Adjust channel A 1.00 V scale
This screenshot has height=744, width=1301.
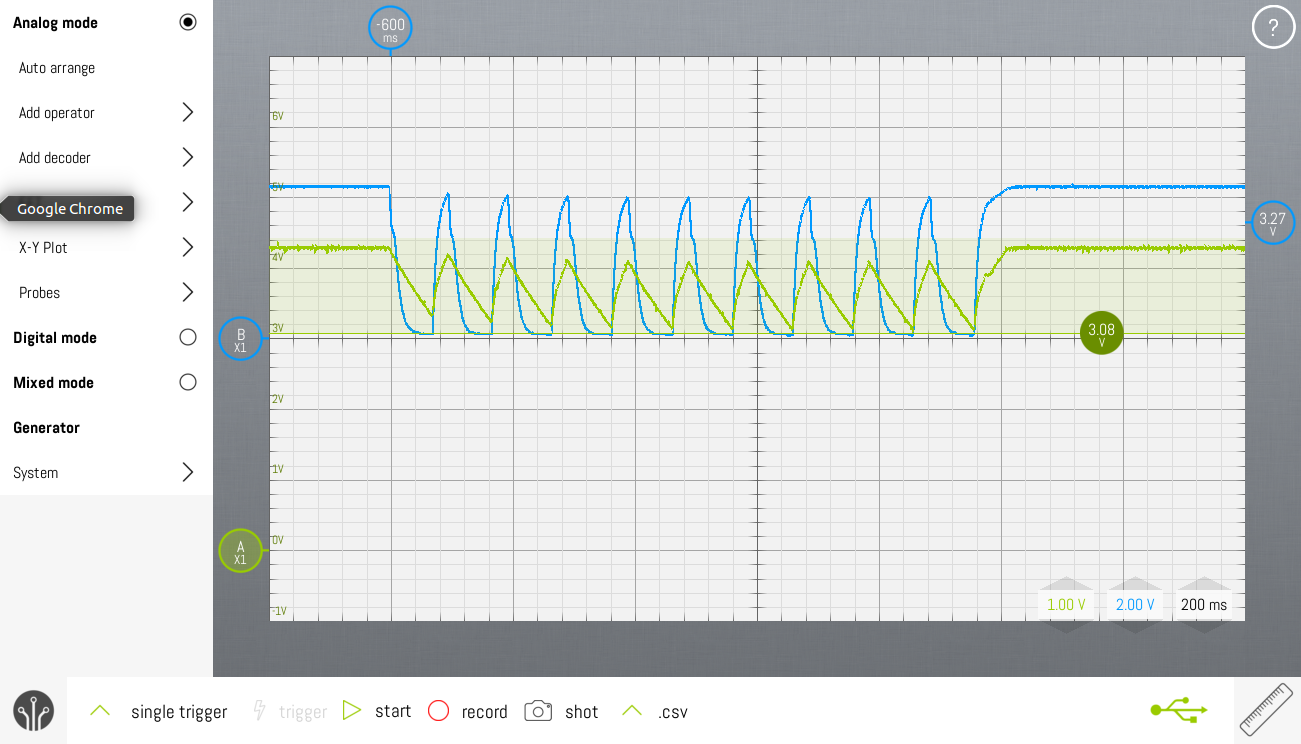point(1066,605)
